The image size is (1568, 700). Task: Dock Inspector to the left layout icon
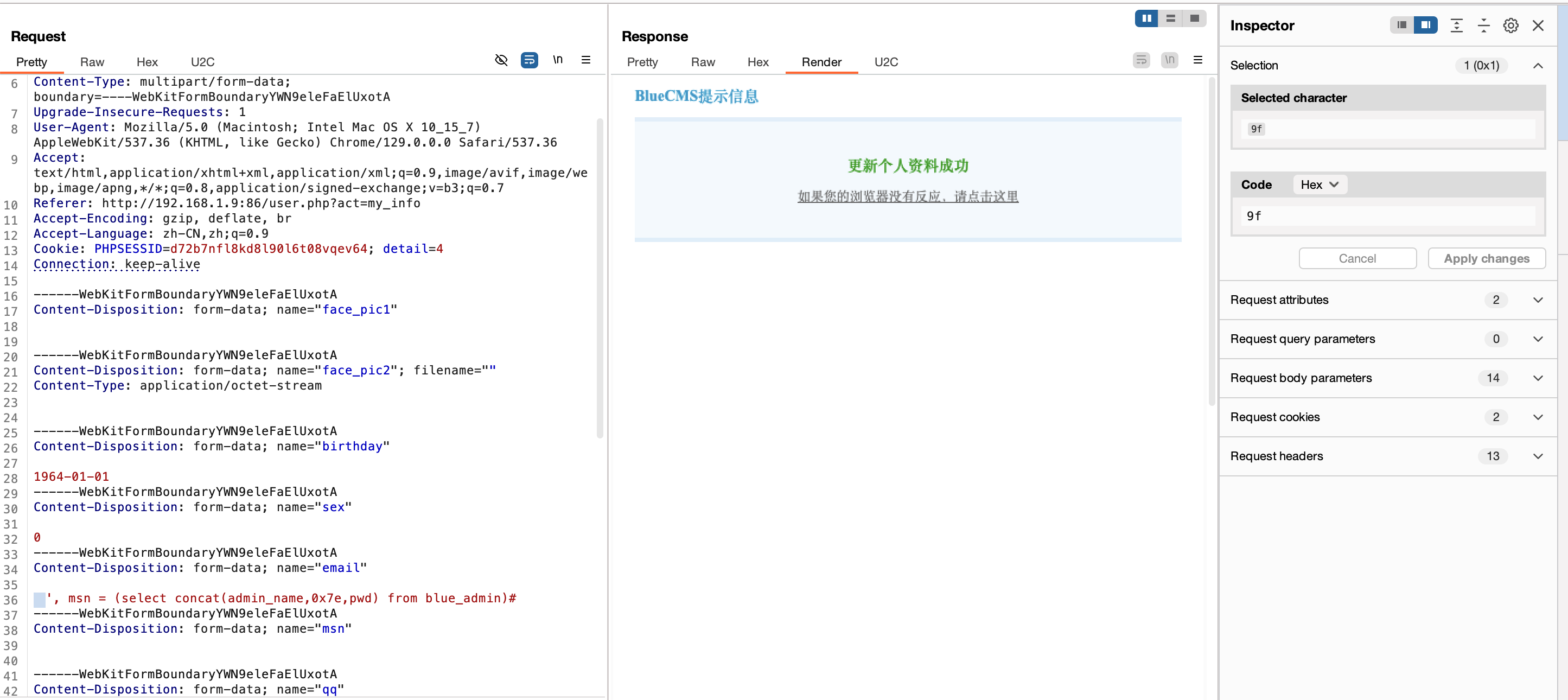tap(1402, 25)
